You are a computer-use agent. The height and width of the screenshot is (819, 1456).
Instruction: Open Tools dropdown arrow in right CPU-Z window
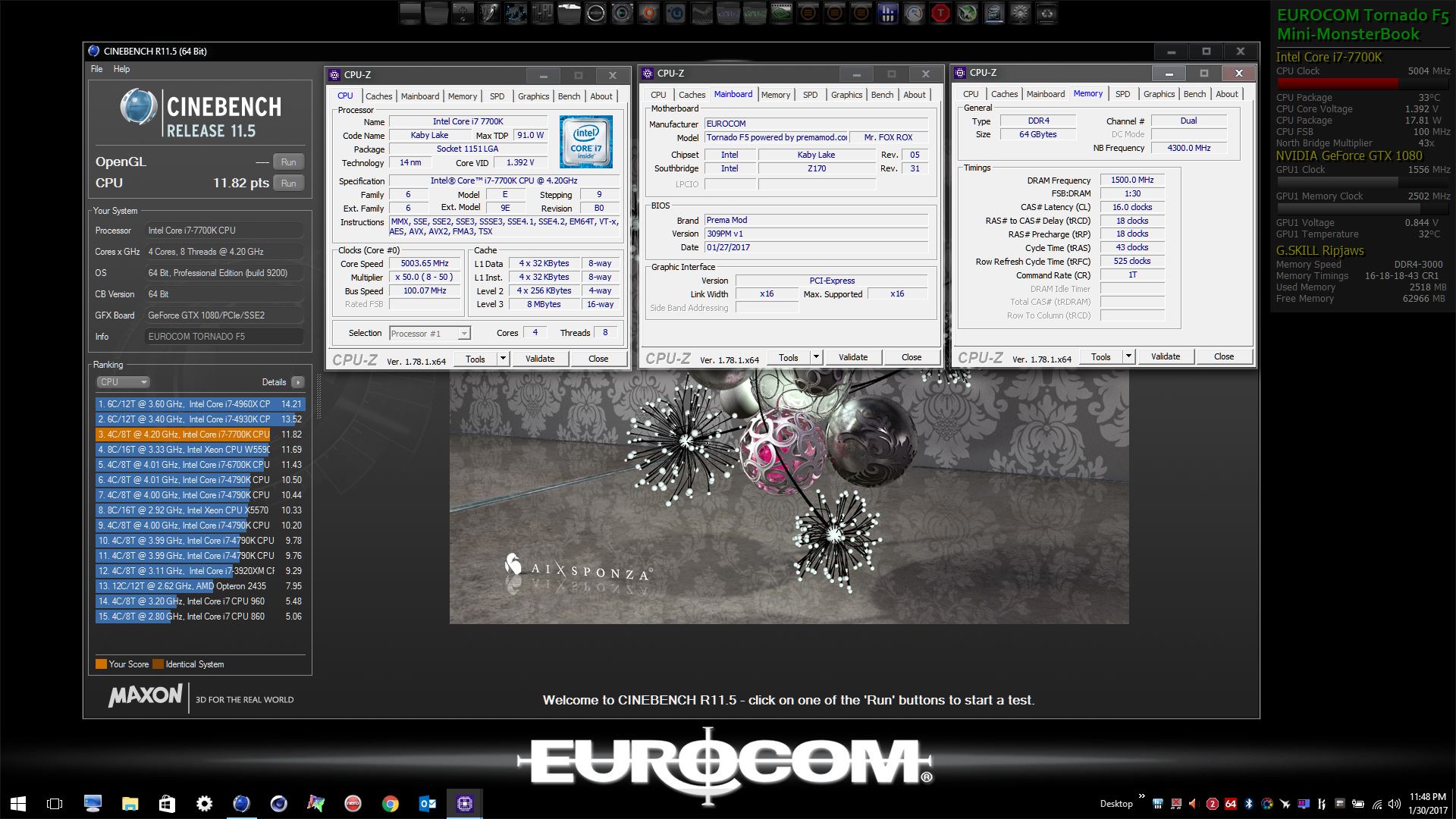pos(1128,356)
